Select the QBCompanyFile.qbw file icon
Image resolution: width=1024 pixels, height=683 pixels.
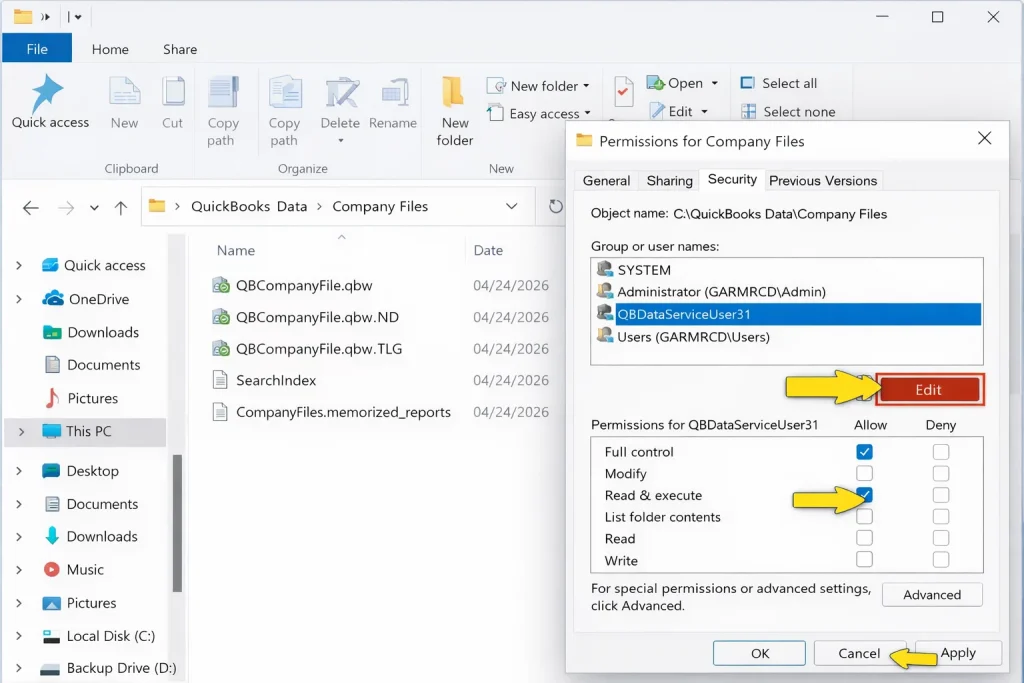pyautogui.click(x=221, y=285)
